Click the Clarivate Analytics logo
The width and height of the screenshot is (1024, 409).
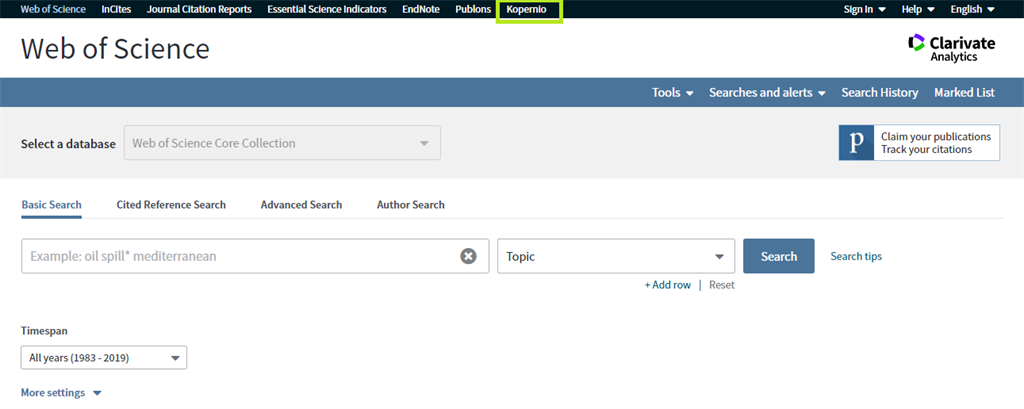pyautogui.click(x=952, y=48)
